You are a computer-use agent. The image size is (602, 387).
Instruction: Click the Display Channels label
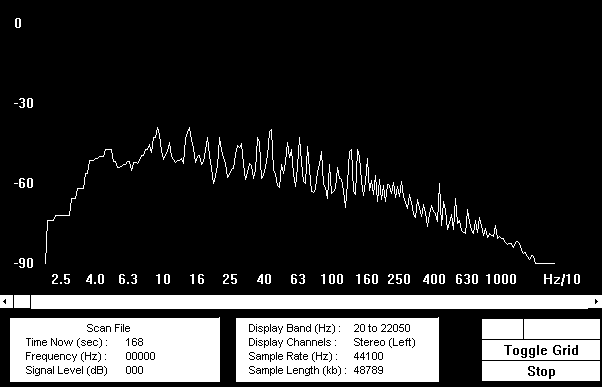pos(293,342)
